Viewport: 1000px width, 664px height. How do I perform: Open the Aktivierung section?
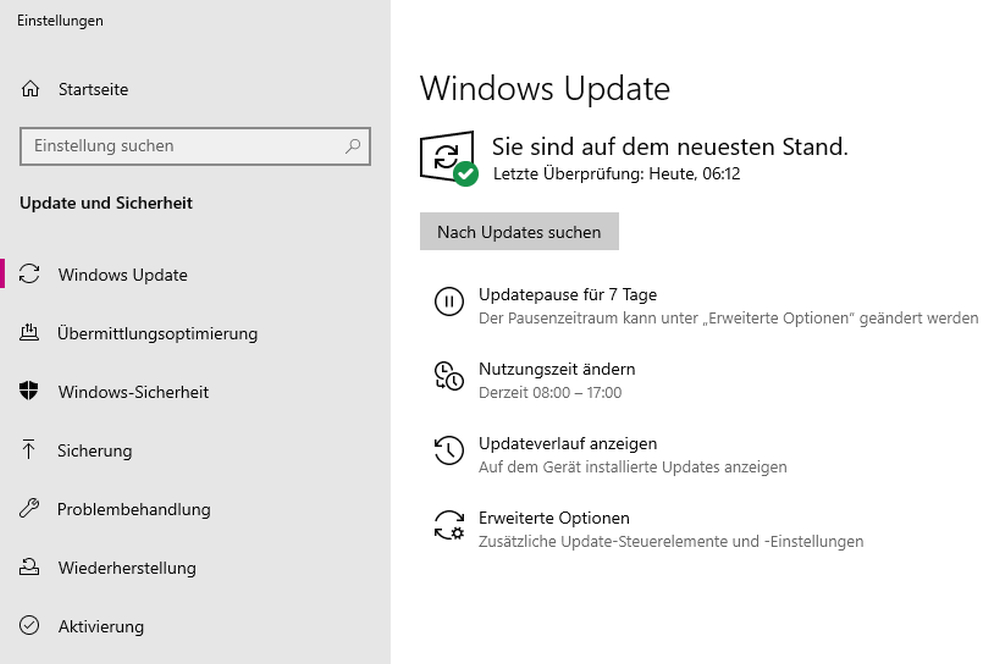(101, 626)
